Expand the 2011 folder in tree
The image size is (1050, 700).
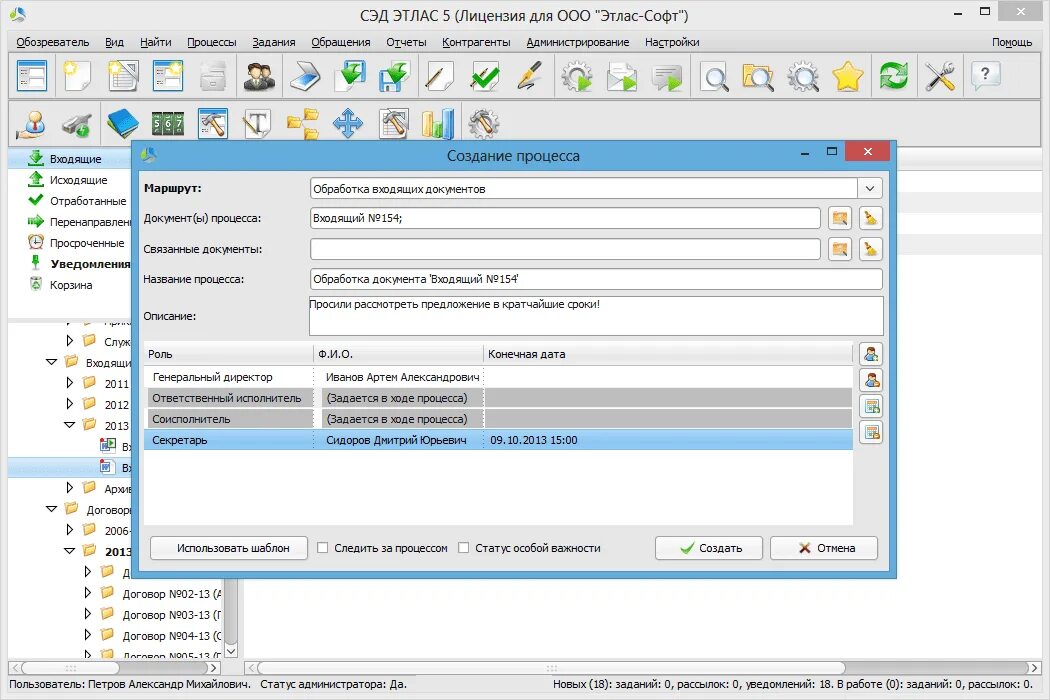[70, 383]
